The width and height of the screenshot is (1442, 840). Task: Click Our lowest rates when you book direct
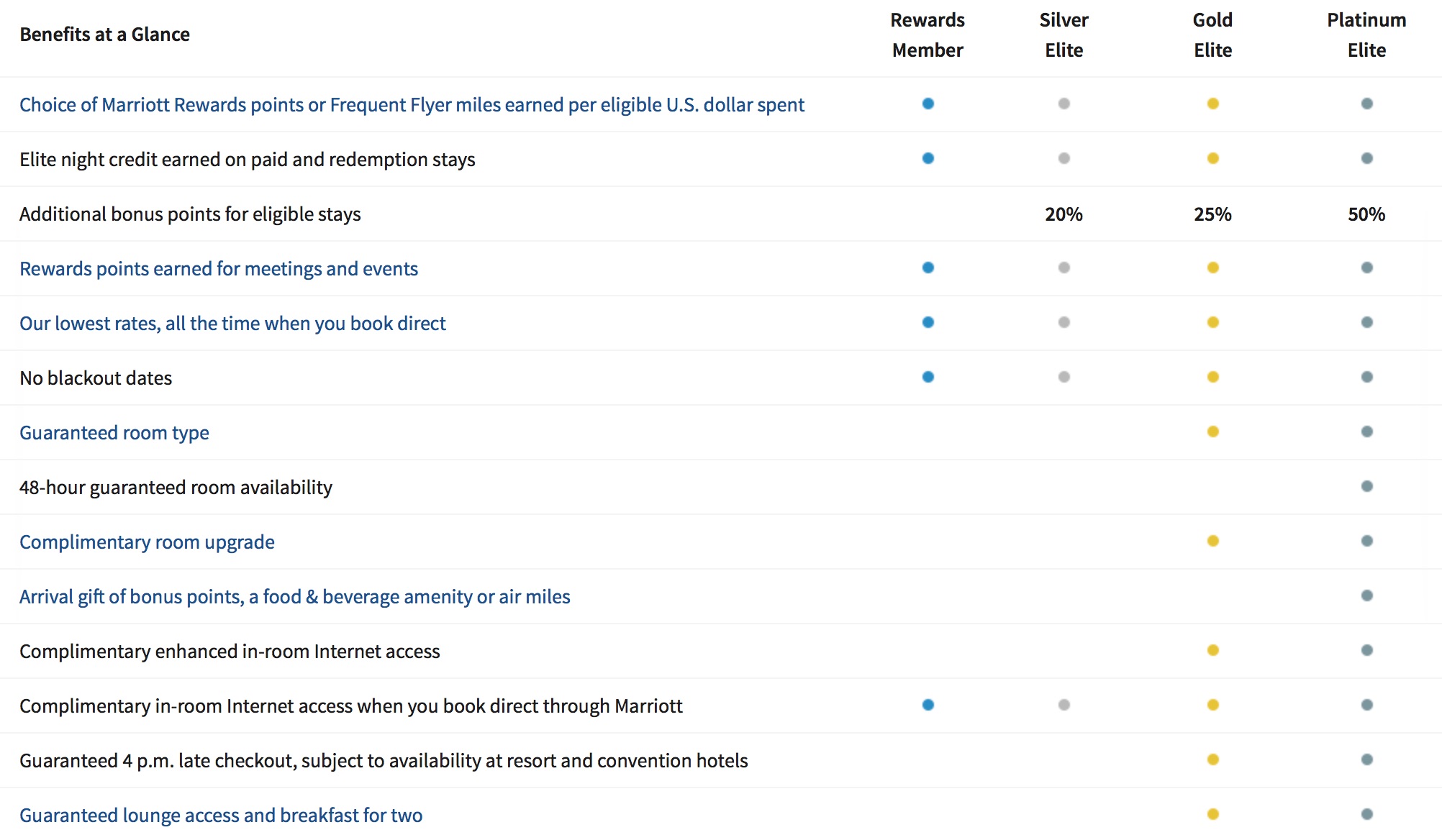click(x=232, y=324)
